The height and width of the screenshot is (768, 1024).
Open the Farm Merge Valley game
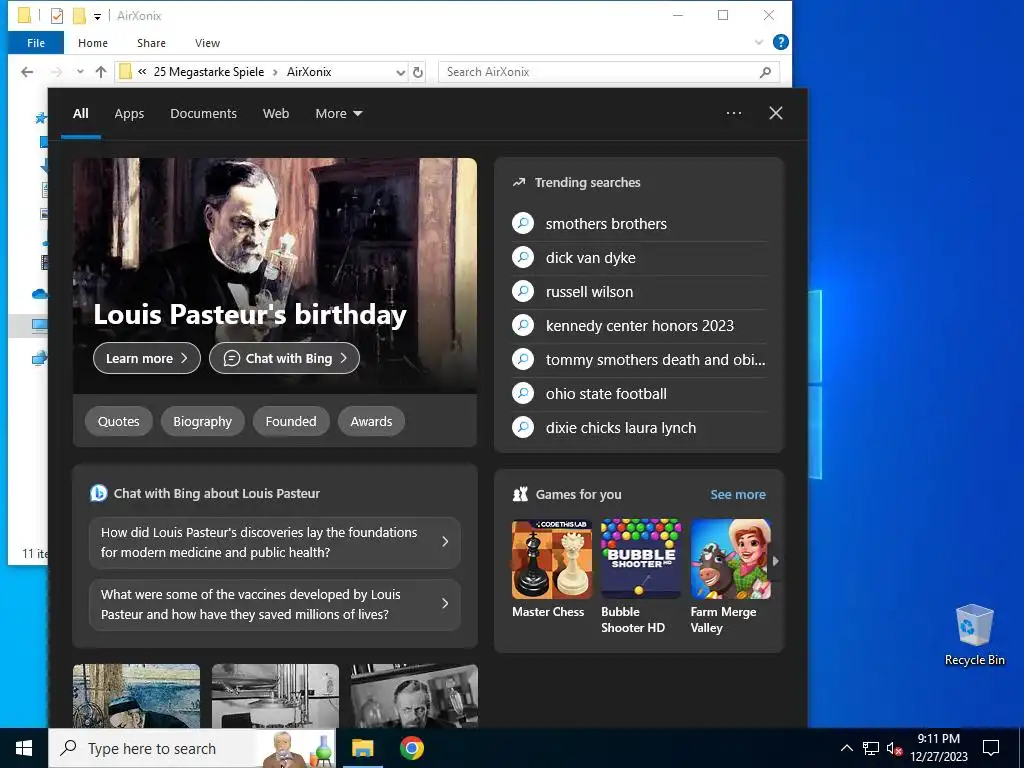tap(730, 577)
